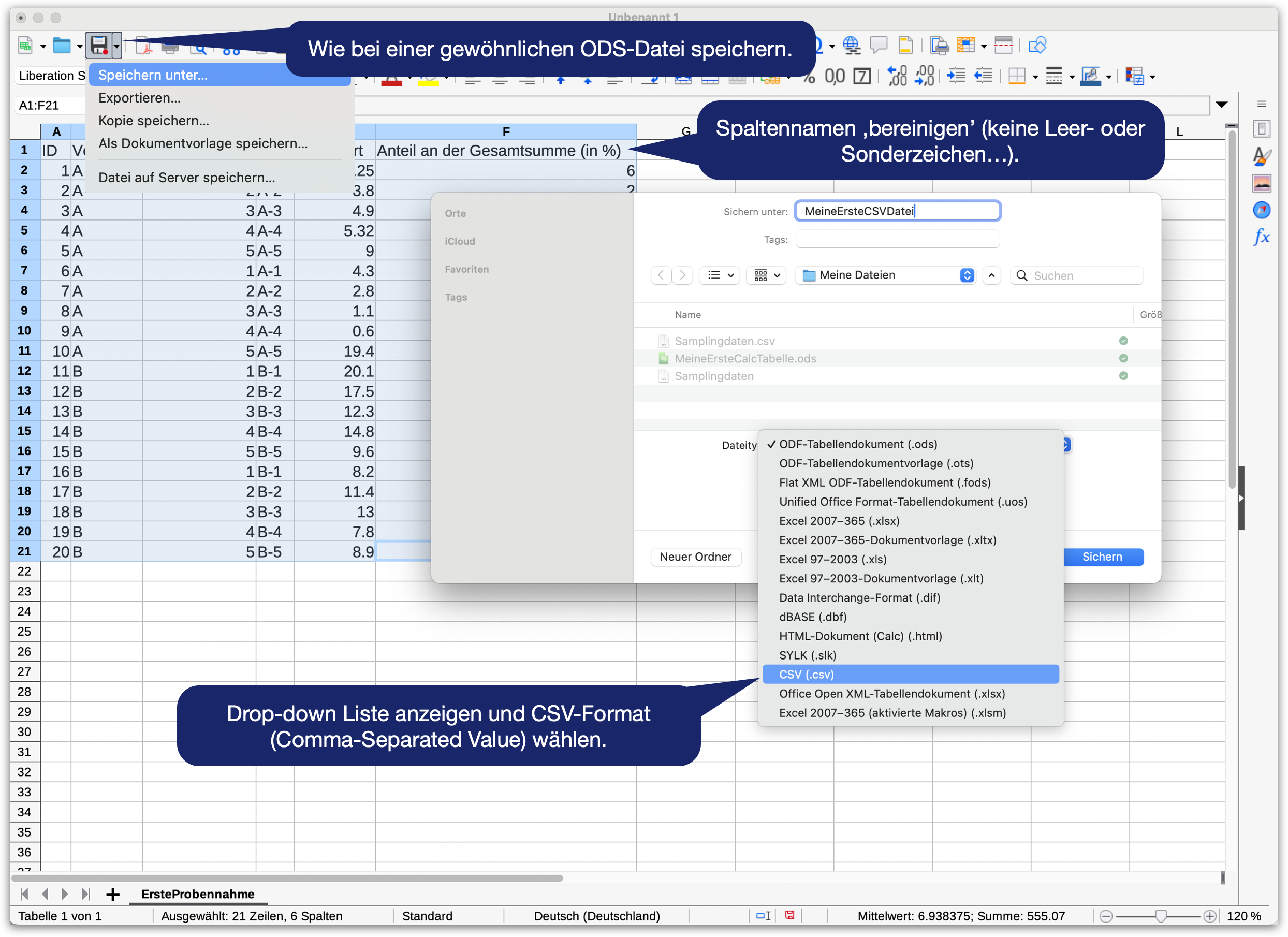1288x937 pixels.
Task: Click the Save (floppy disk) toolbar icon
Action: 99,45
